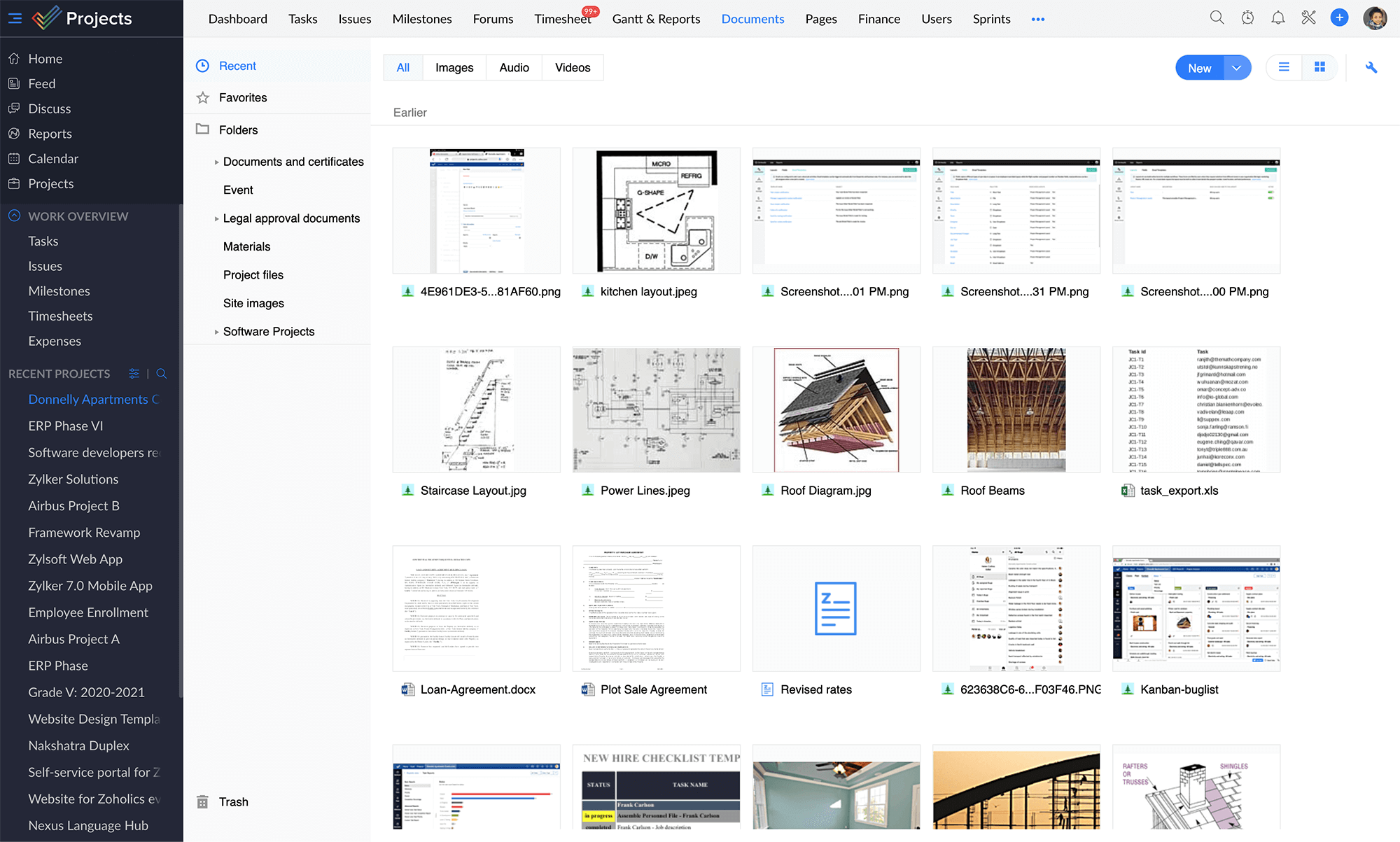Select the Videos filter tab

[x=572, y=67]
